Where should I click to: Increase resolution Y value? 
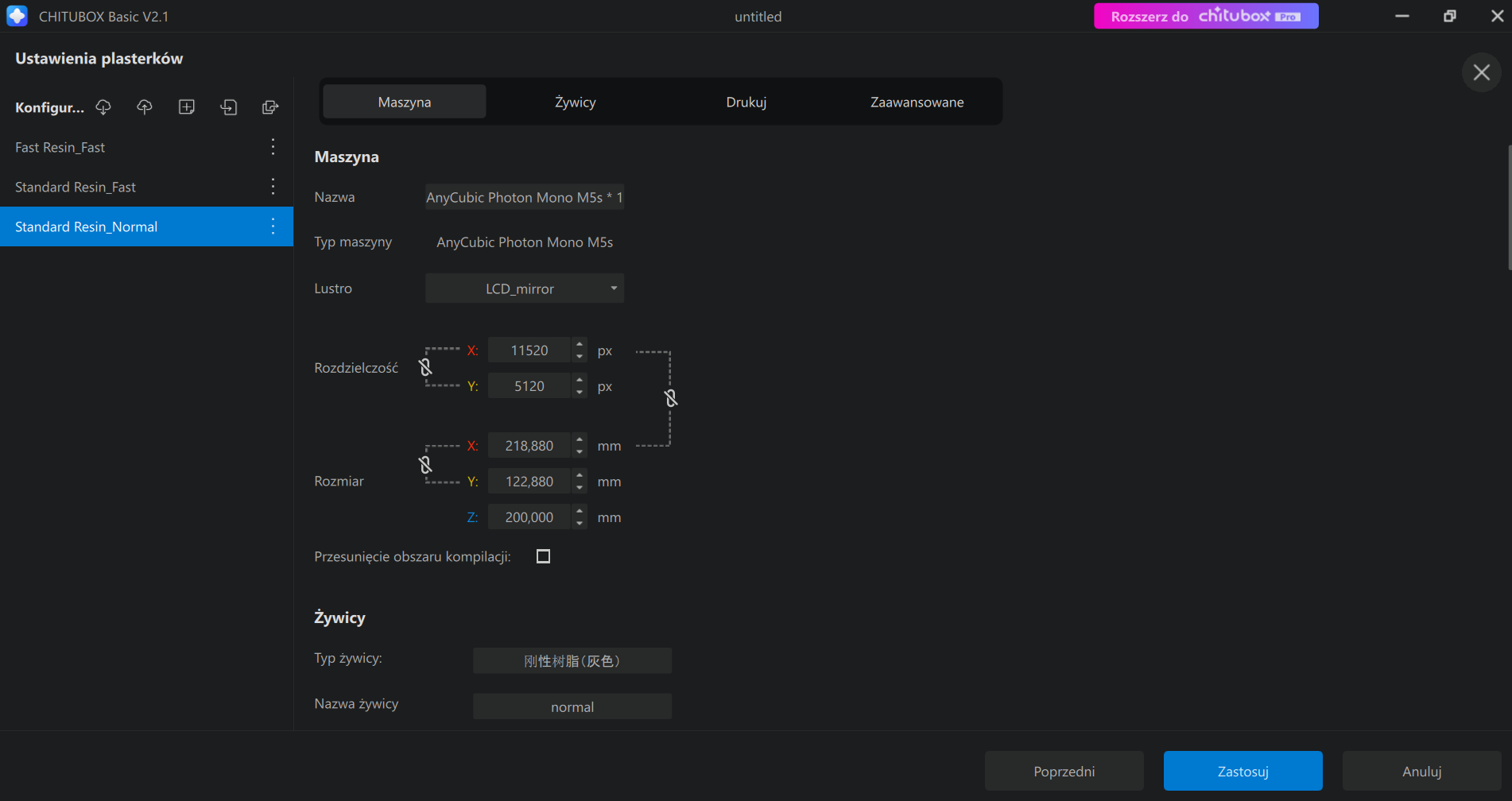(580, 380)
